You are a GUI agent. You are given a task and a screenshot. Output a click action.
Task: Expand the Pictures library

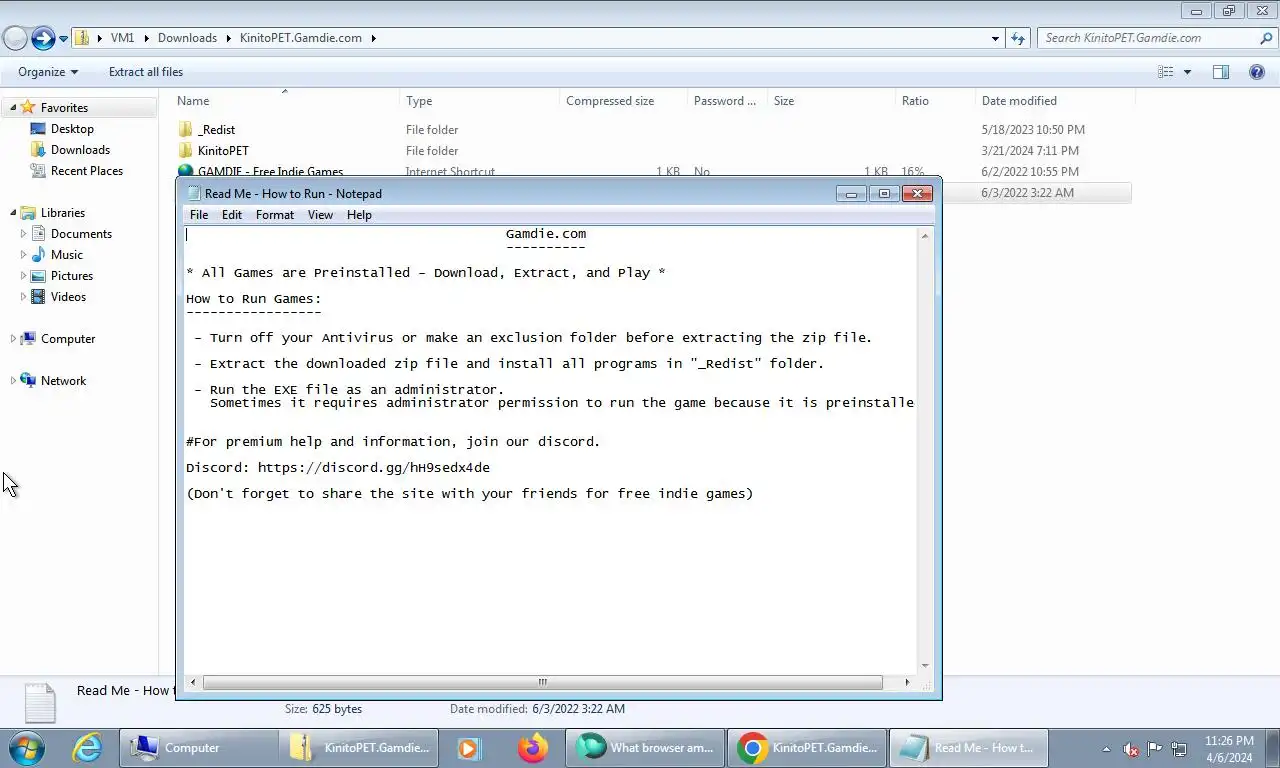tap(24, 276)
